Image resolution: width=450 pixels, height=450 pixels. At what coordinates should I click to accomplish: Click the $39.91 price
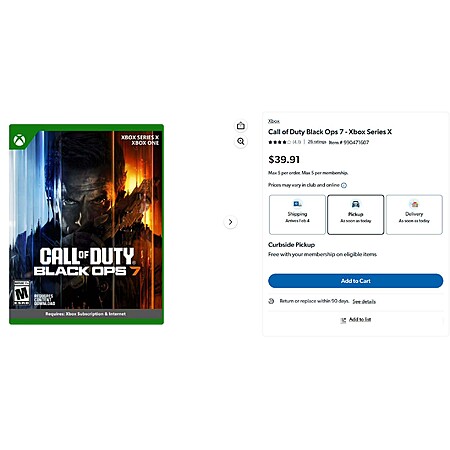point(284,160)
